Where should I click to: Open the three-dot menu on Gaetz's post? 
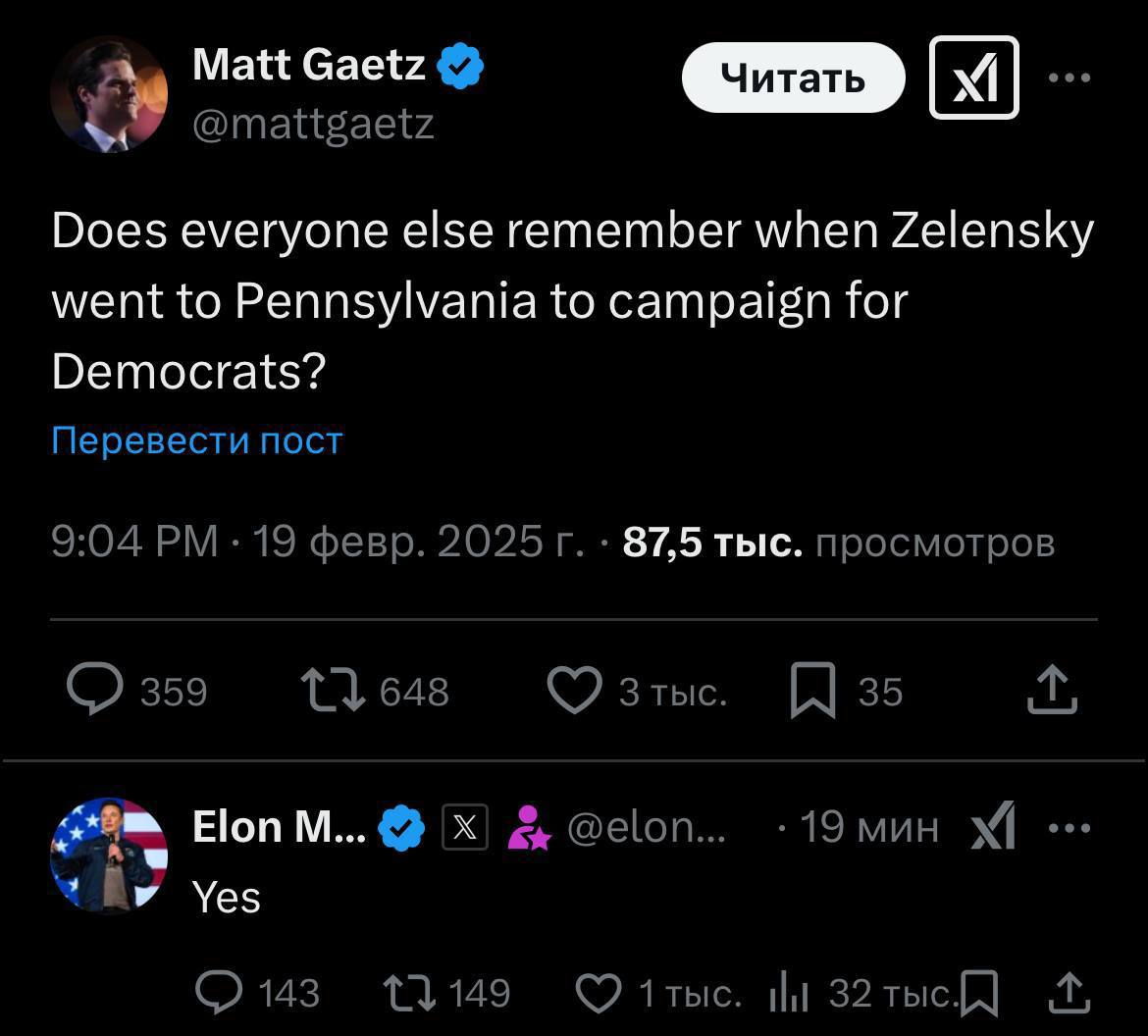point(1070,78)
